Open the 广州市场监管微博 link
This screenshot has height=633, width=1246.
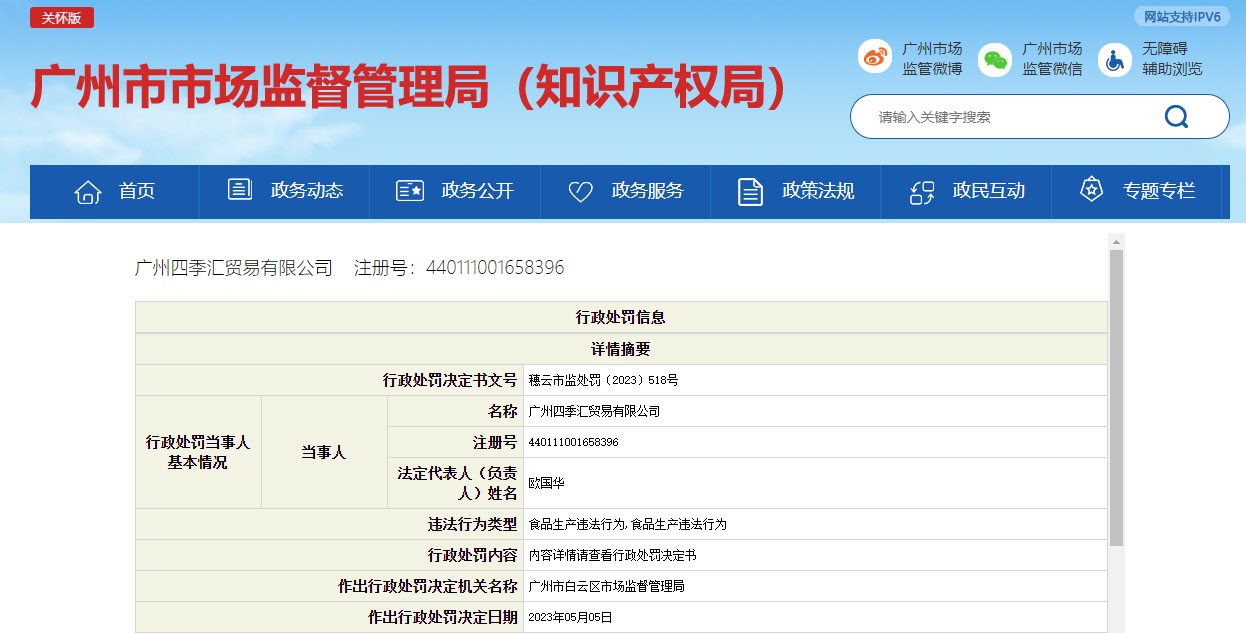[932, 59]
